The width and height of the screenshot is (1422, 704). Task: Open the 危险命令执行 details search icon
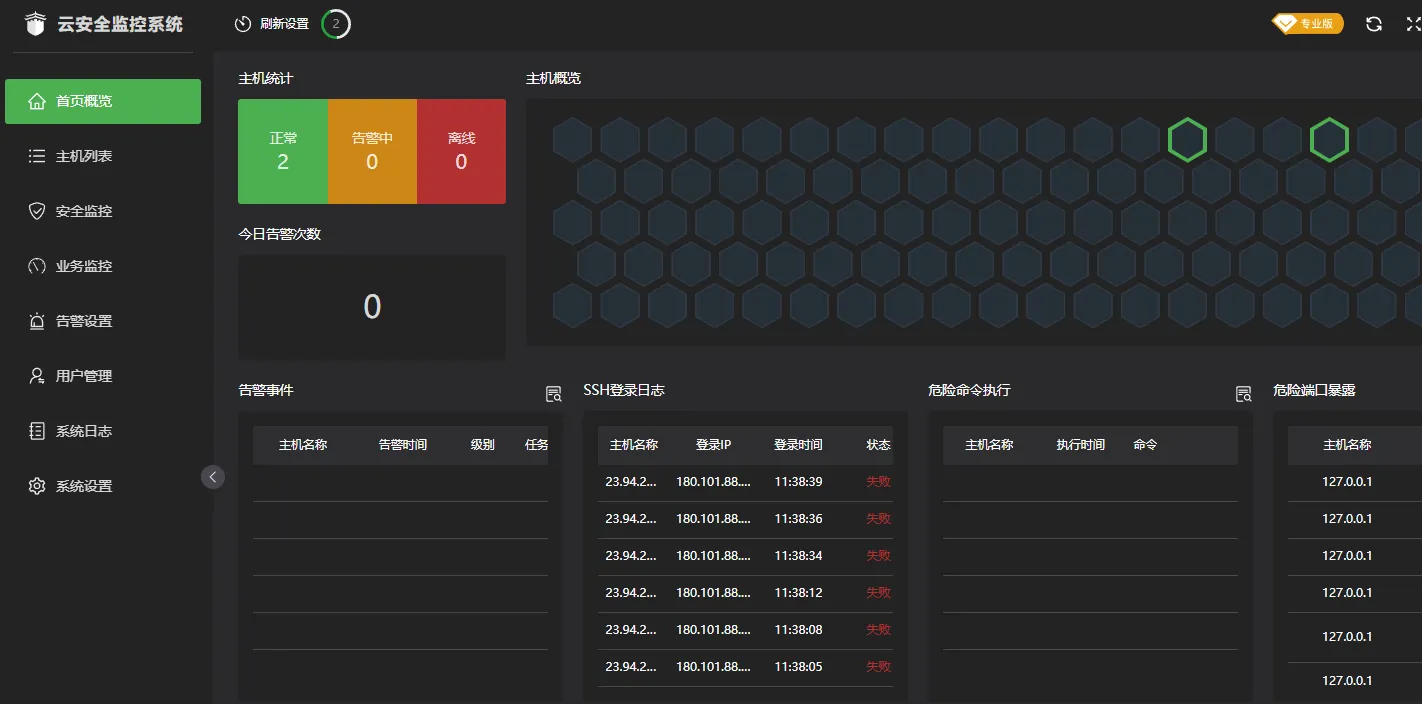coord(1243,394)
